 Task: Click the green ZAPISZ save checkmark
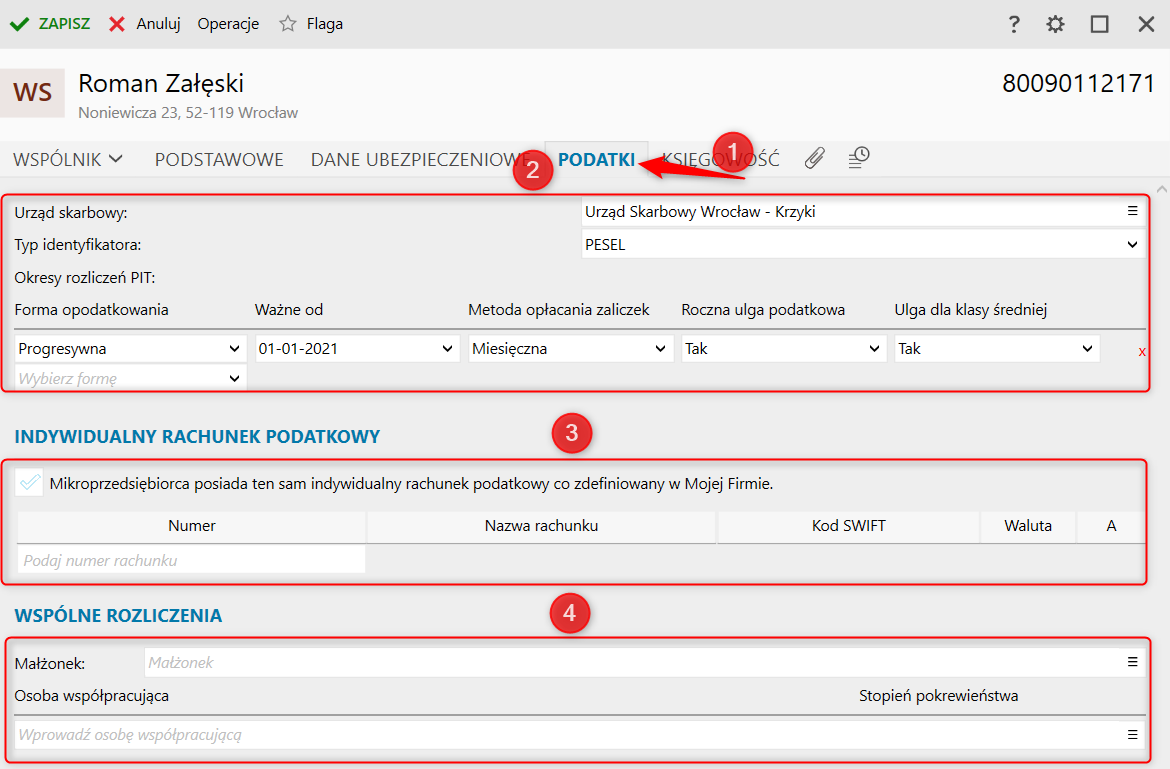coord(19,24)
